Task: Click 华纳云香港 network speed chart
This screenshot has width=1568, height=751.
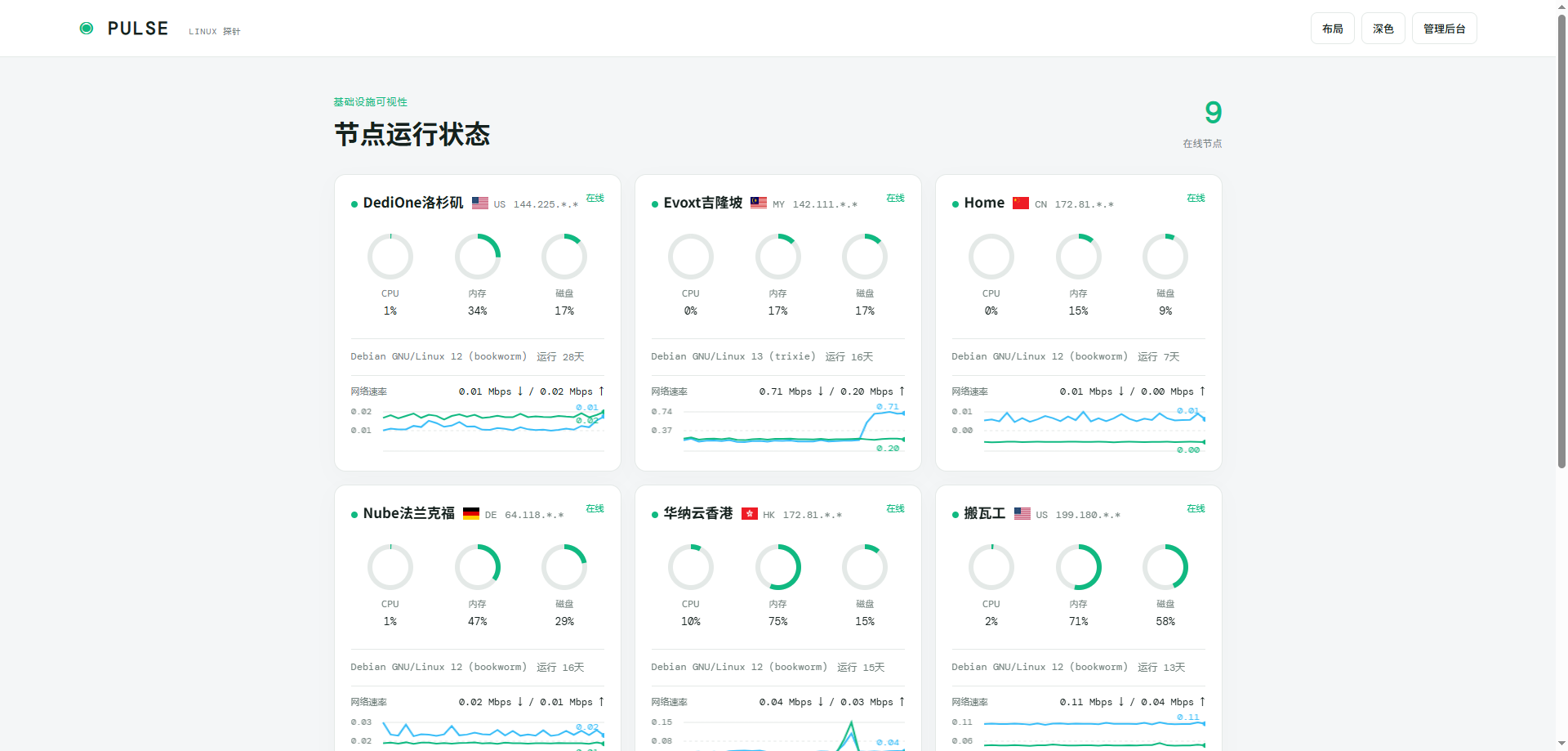Action: click(778, 732)
